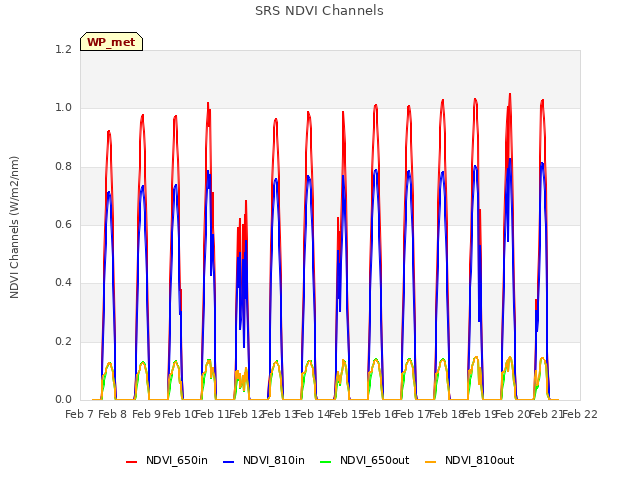The width and height of the screenshot is (640, 480).
Task: Select the chart title SRS NDVI Channels
Action: [319, 11]
